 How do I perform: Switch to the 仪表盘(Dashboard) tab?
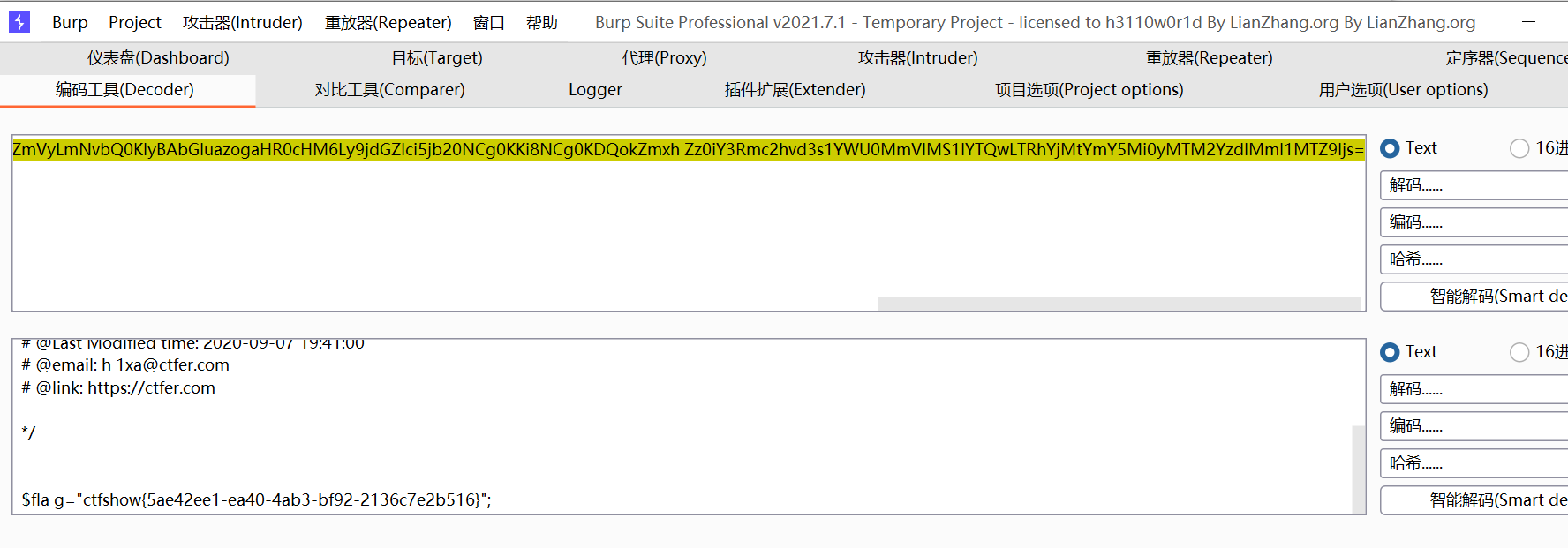point(158,57)
